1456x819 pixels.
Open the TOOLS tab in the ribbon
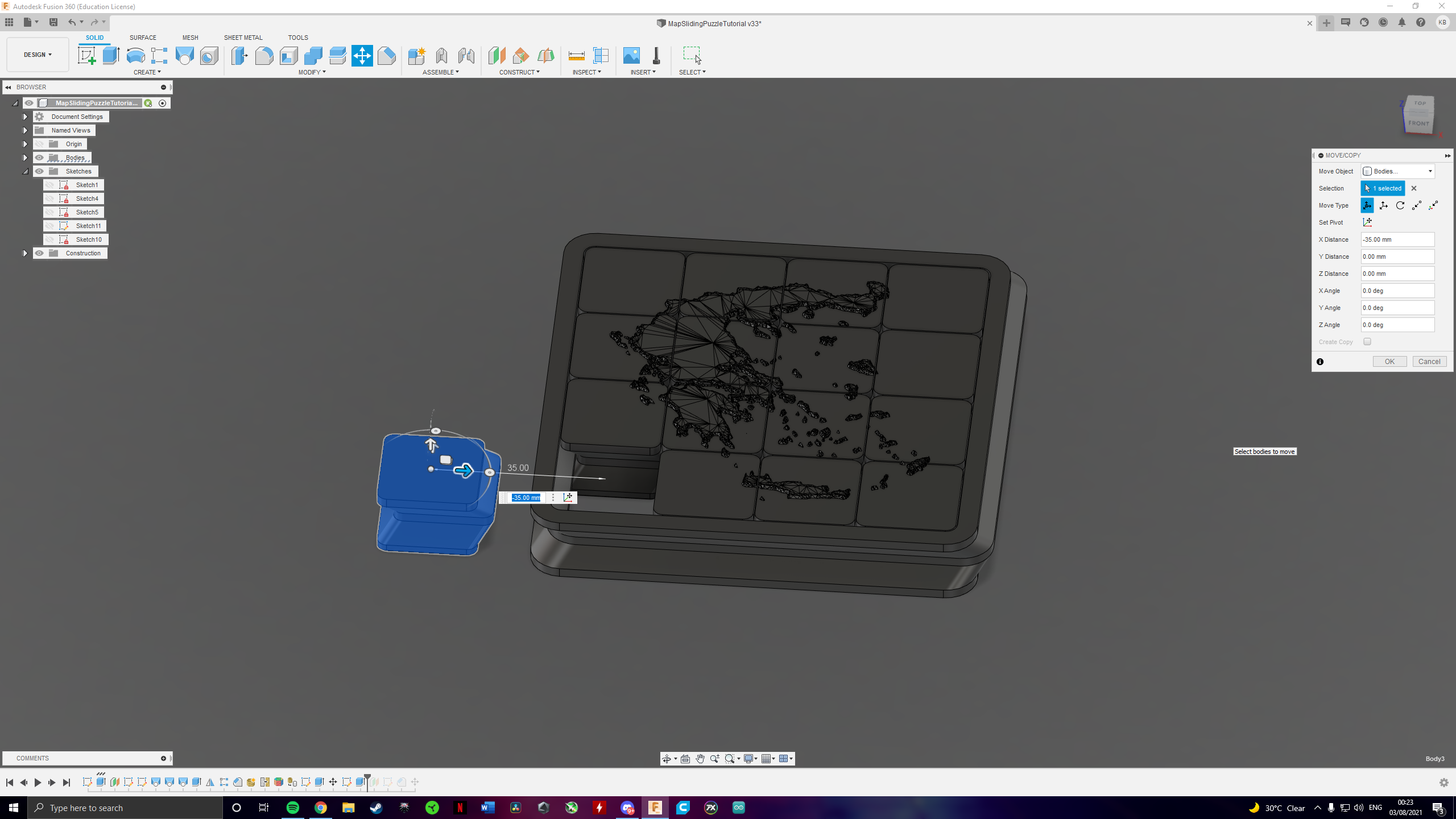coord(298,38)
